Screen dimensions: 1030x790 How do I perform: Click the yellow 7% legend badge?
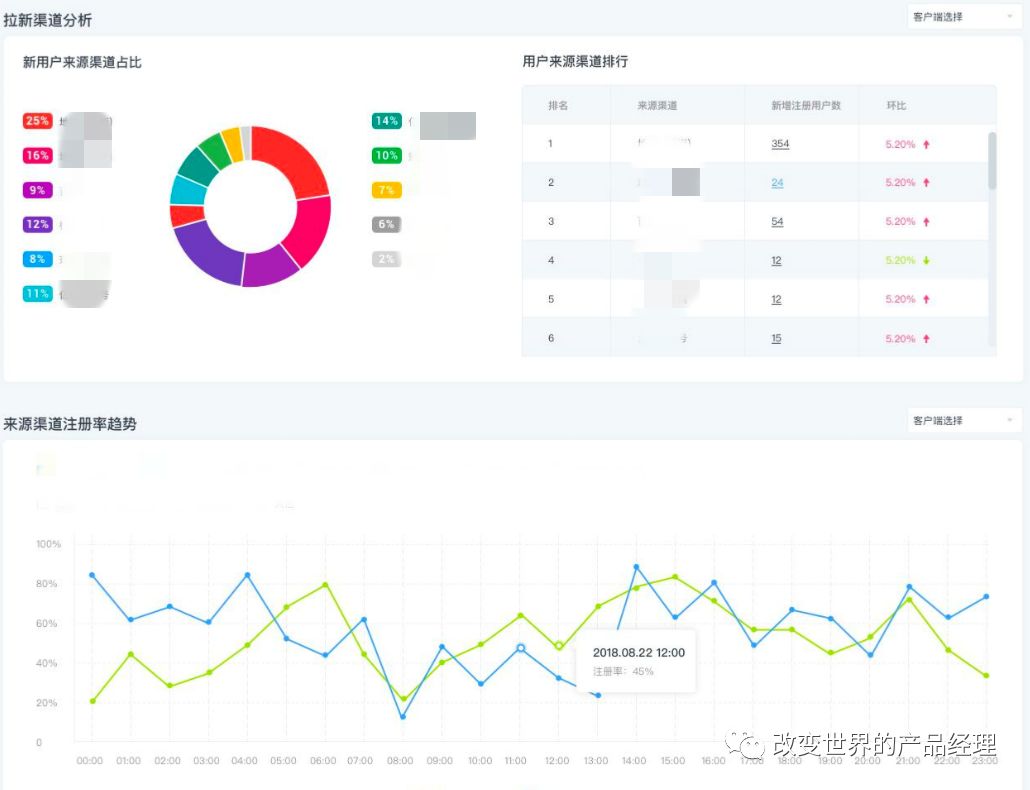tap(387, 190)
